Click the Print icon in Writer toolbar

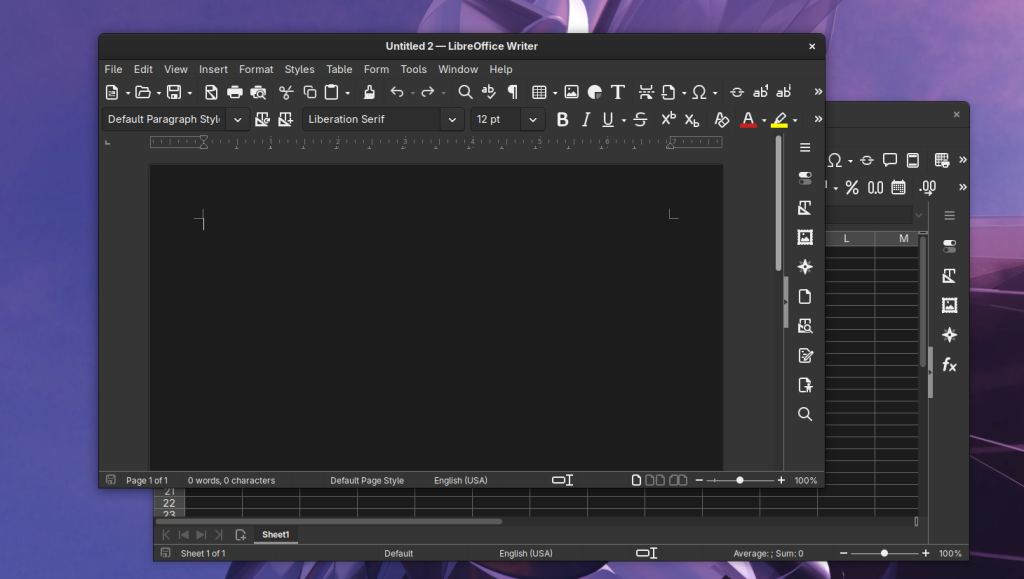tap(234, 92)
